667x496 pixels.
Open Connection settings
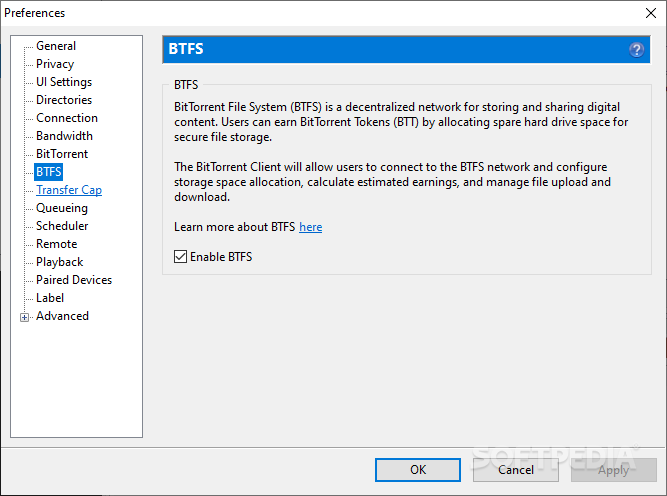click(67, 118)
